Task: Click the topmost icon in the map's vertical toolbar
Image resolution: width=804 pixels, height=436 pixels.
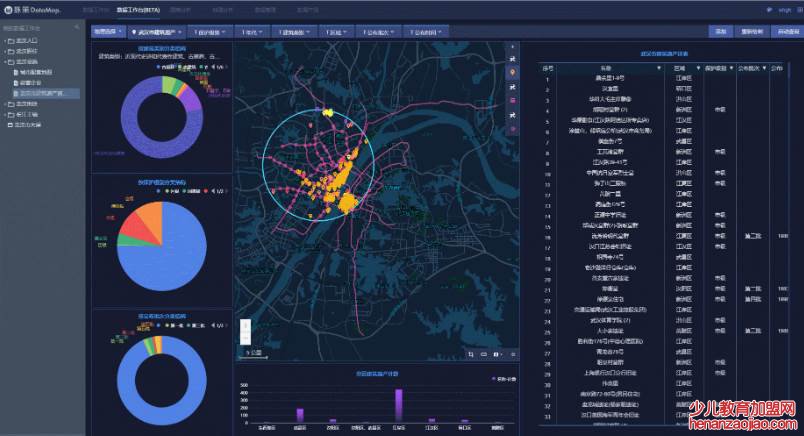Action: (513, 47)
